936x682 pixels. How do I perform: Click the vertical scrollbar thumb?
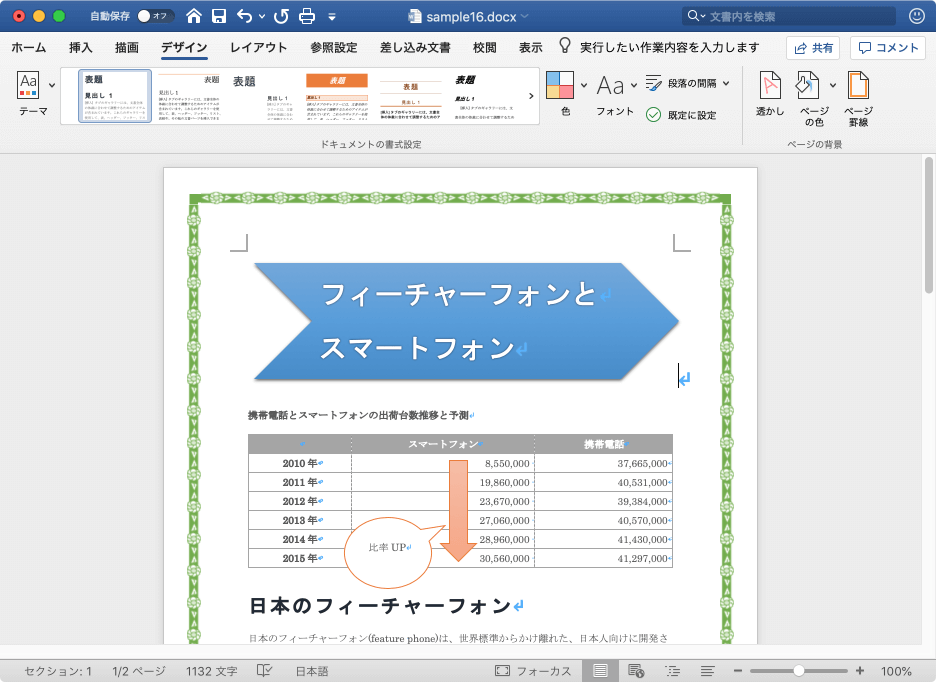click(928, 225)
